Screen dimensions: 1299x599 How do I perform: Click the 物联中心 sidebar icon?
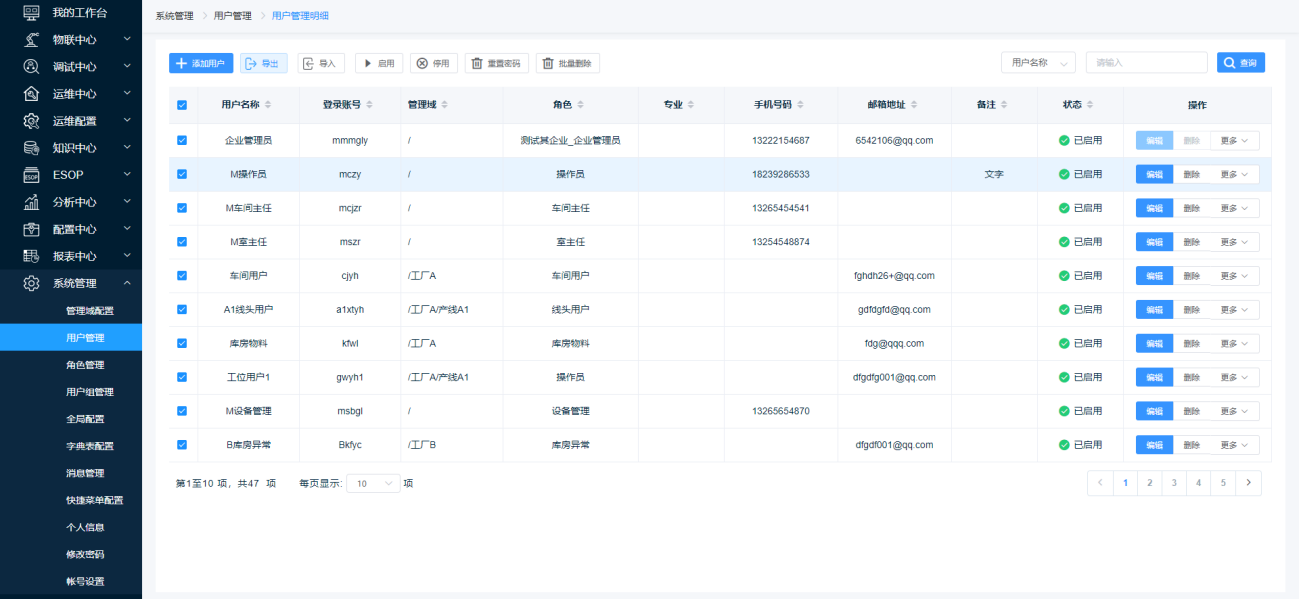pos(31,40)
